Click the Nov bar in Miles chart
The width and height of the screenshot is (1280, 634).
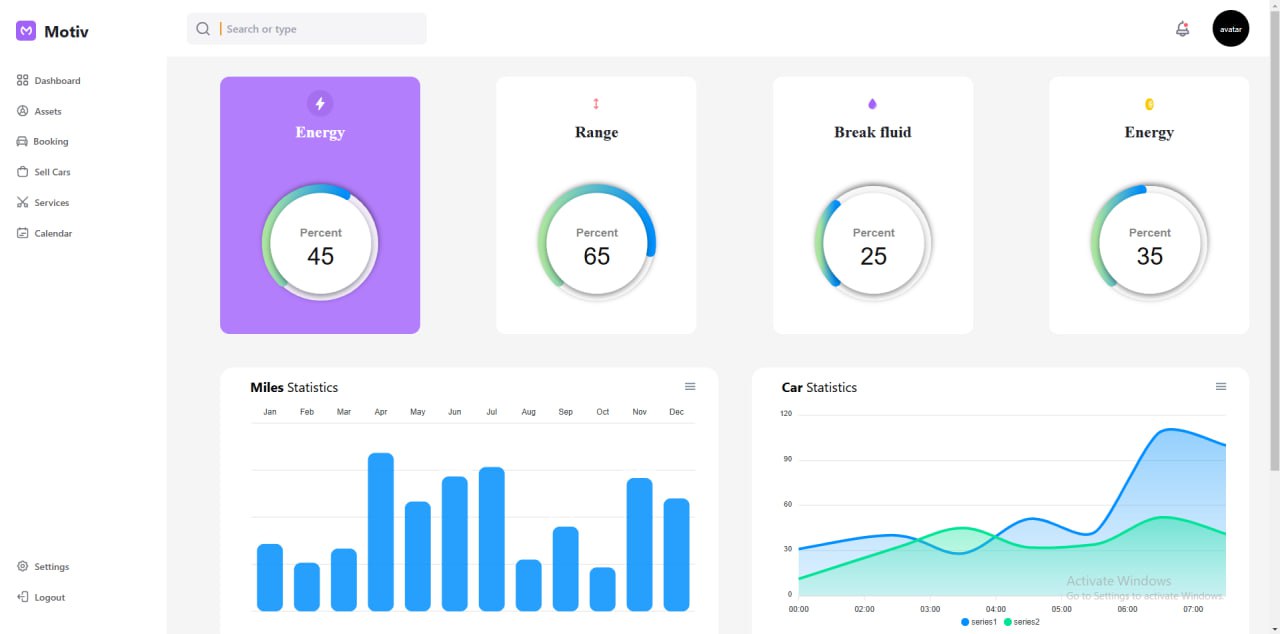tap(640, 545)
